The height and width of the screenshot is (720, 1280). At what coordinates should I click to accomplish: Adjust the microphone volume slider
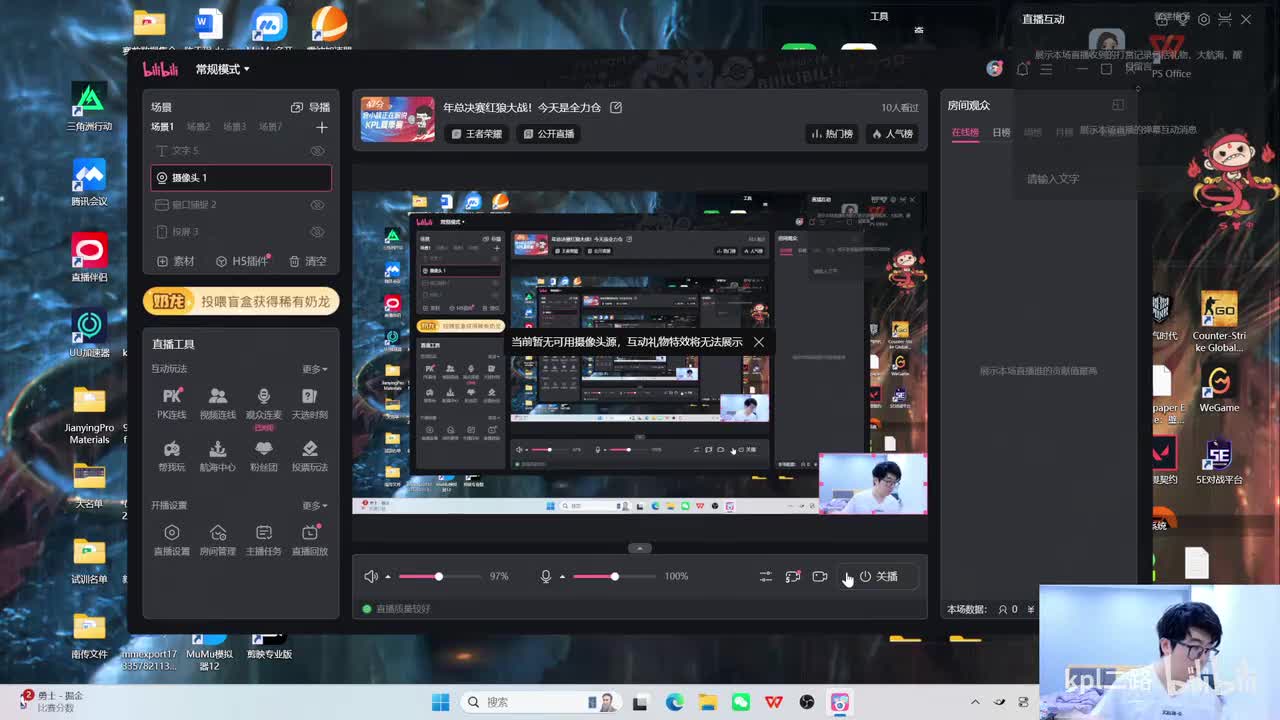pyautogui.click(x=614, y=576)
